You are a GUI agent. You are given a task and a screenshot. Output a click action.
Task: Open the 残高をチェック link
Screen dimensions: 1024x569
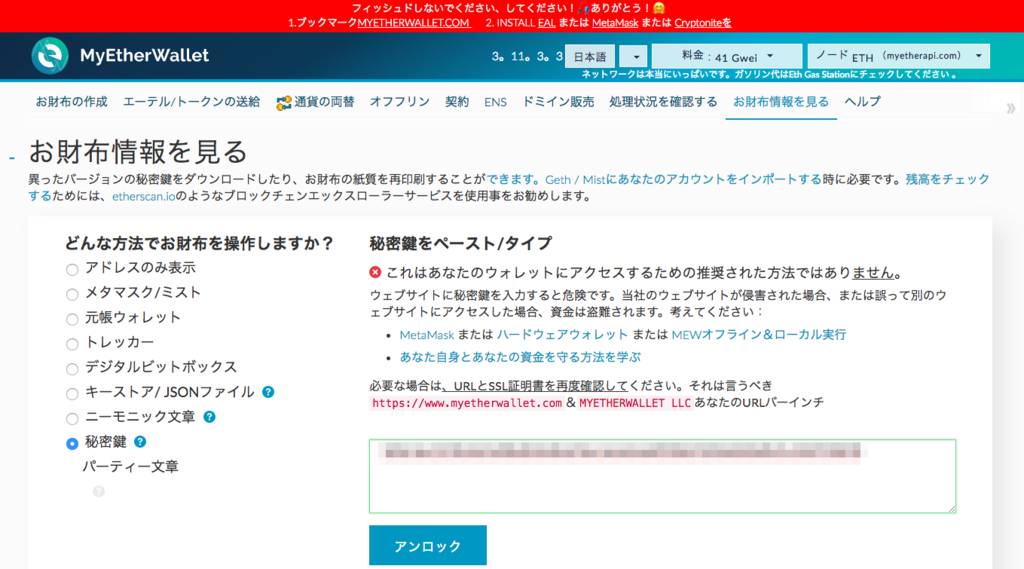point(948,180)
